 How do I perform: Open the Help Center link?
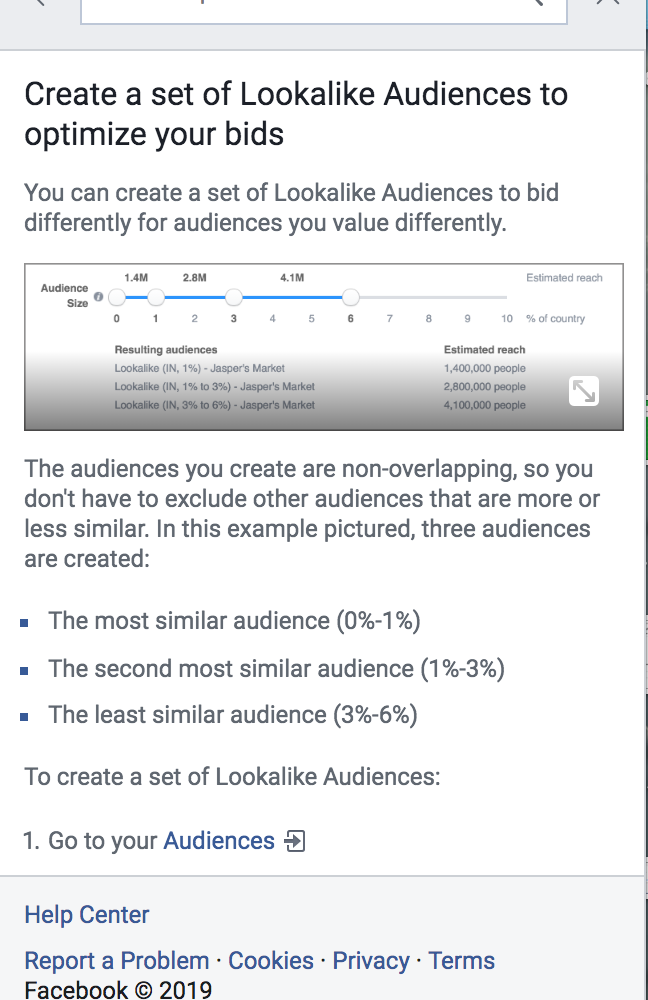tap(87, 915)
